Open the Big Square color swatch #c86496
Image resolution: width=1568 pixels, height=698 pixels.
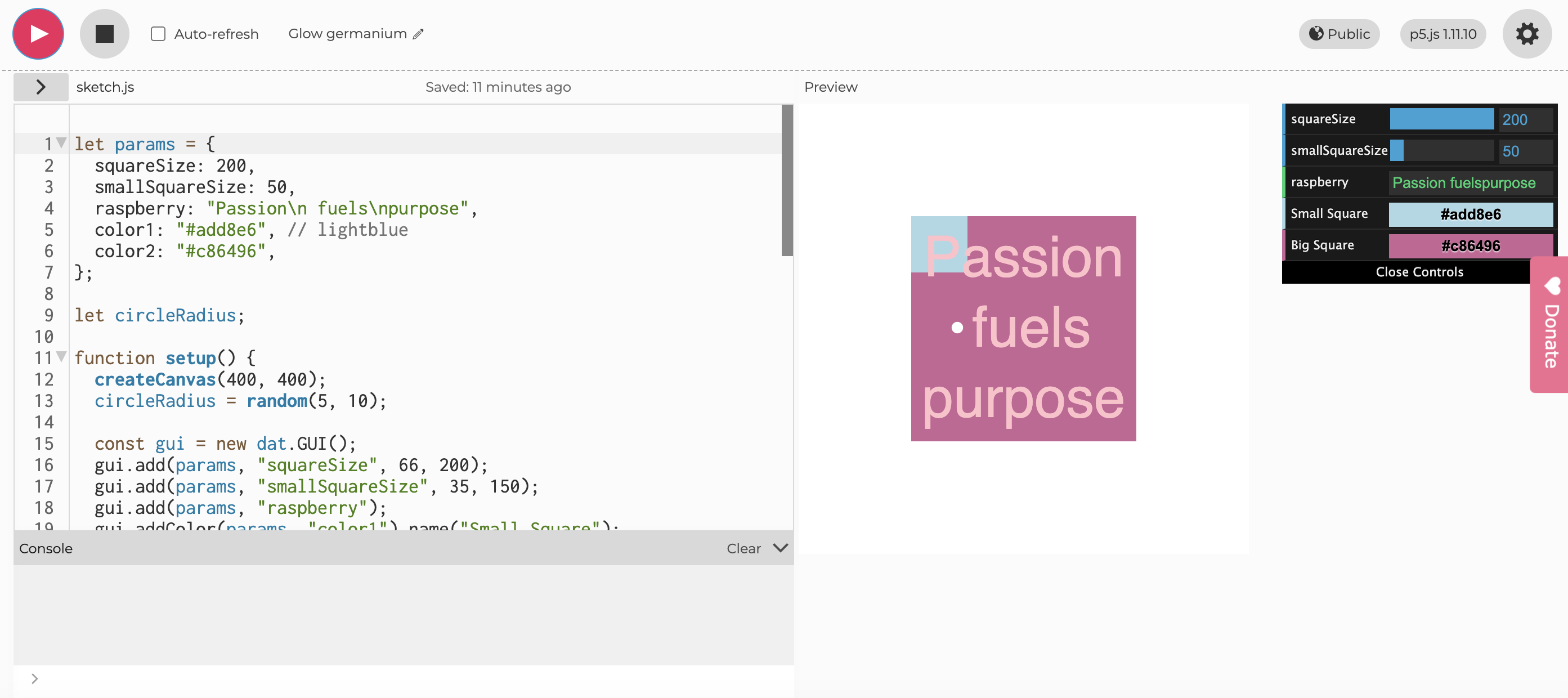pos(1470,246)
